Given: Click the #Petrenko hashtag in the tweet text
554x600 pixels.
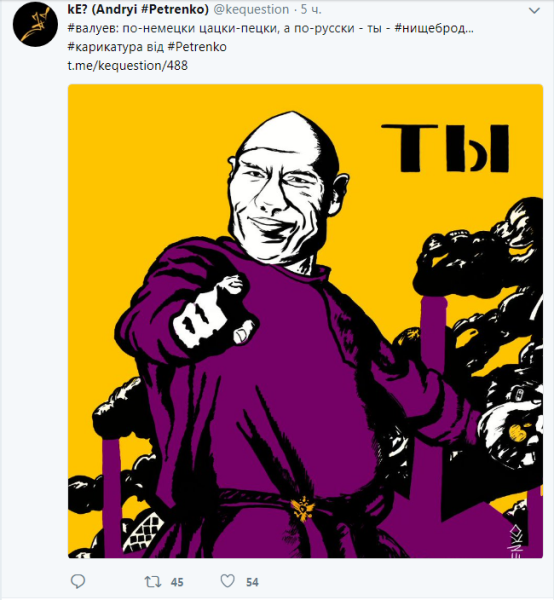Looking at the screenshot, I should coord(197,47).
